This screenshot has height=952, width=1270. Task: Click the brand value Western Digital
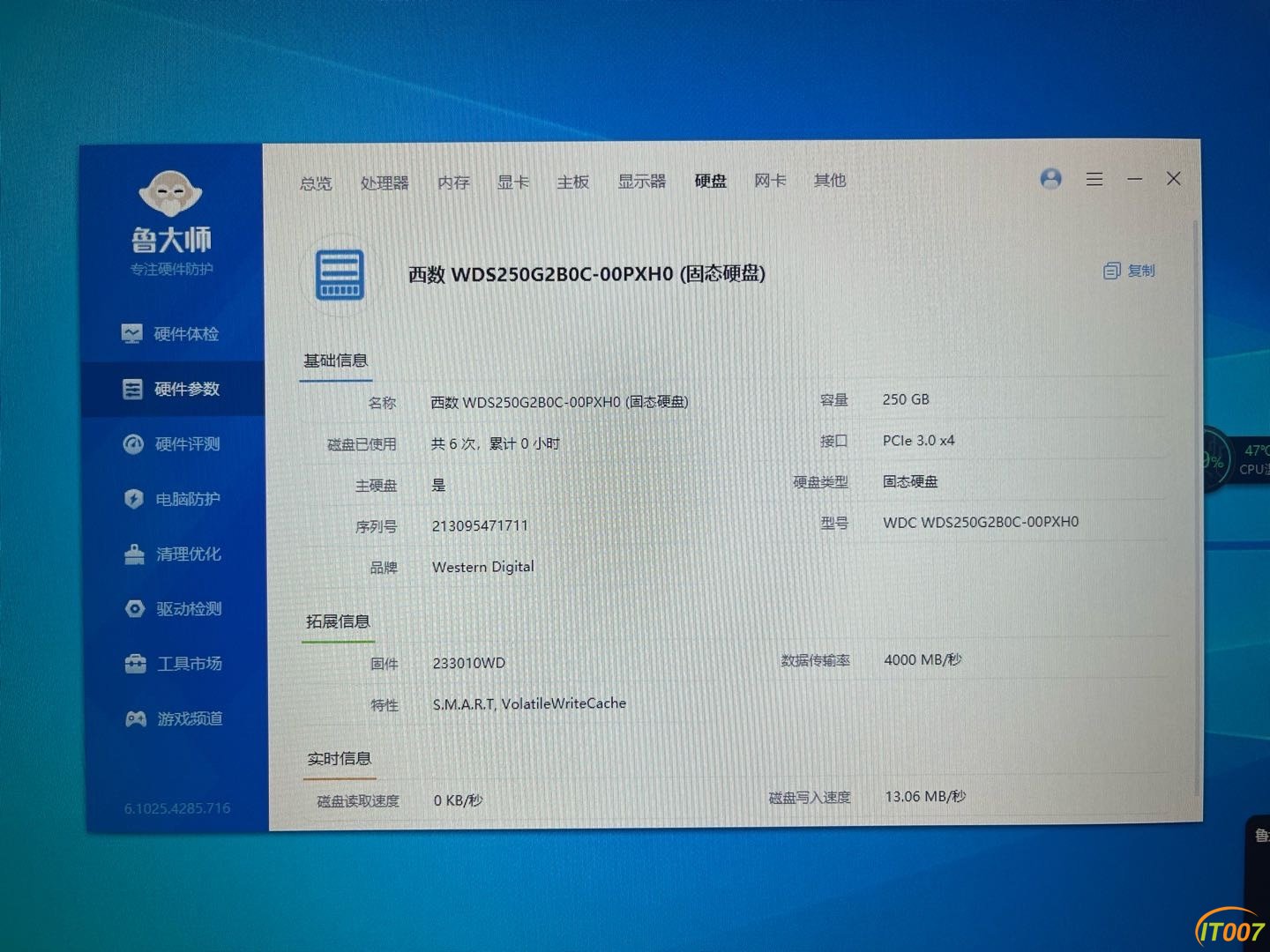pos(482,567)
